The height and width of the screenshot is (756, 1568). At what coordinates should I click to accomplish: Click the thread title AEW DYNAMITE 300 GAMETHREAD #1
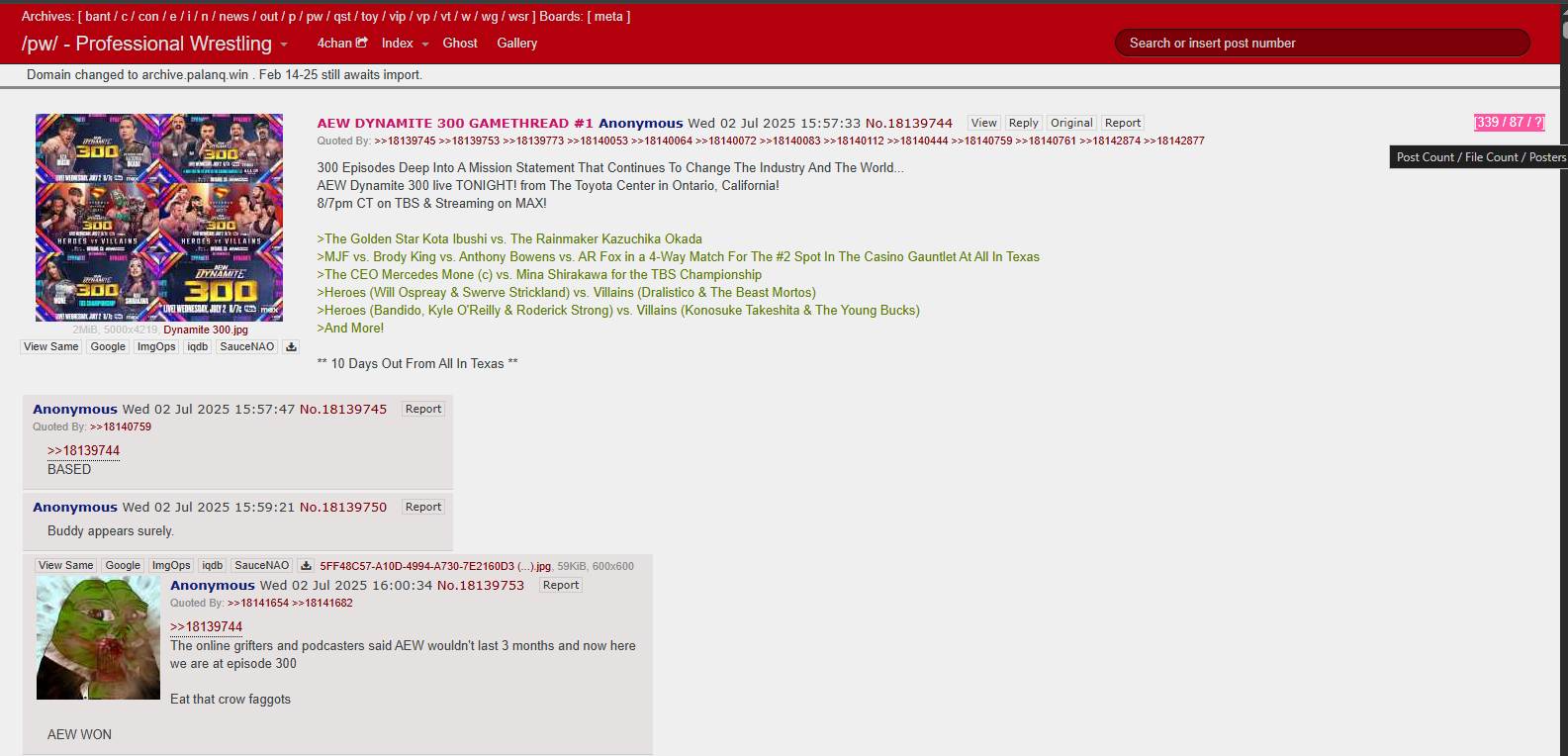click(x=455, y=124)
